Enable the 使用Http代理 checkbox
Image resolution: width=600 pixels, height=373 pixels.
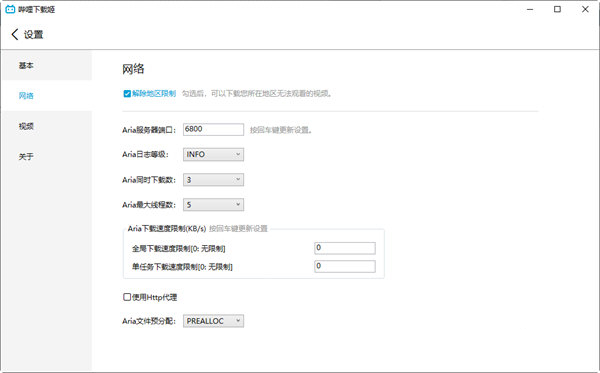[x=127, y=297]
